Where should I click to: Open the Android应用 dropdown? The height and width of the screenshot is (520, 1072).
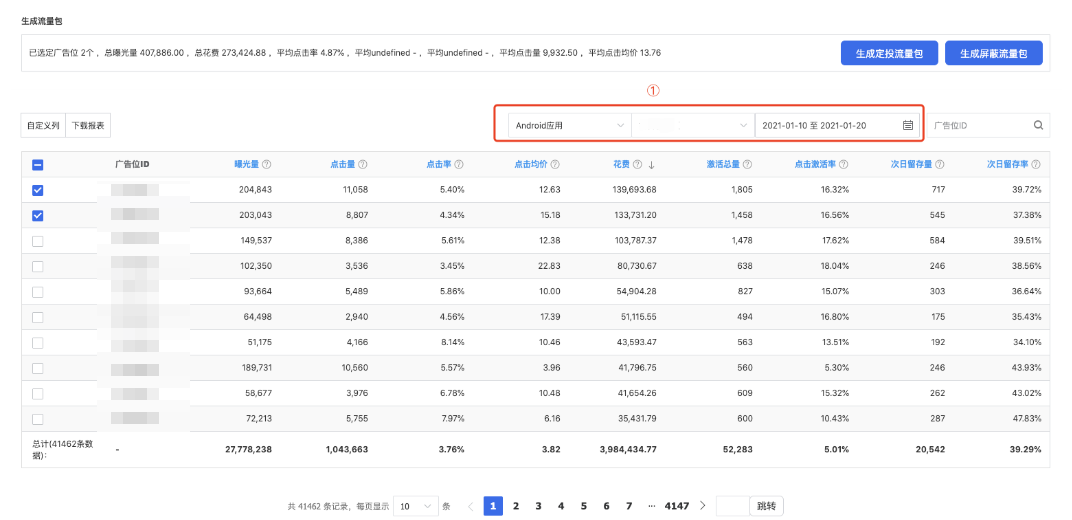point(570,126)
